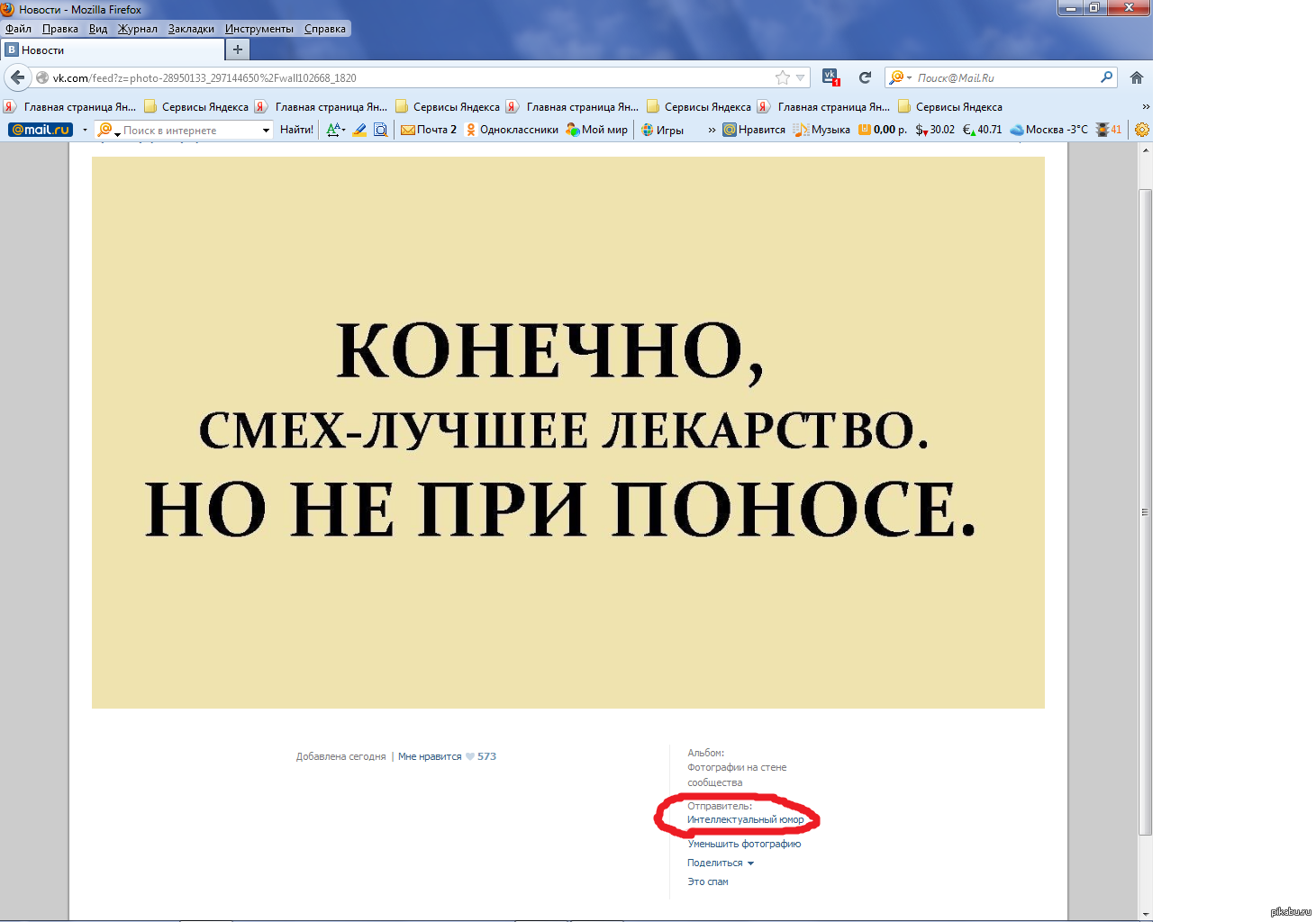Go to the browser home page

pyautogui.click(x=1137, y=77)
